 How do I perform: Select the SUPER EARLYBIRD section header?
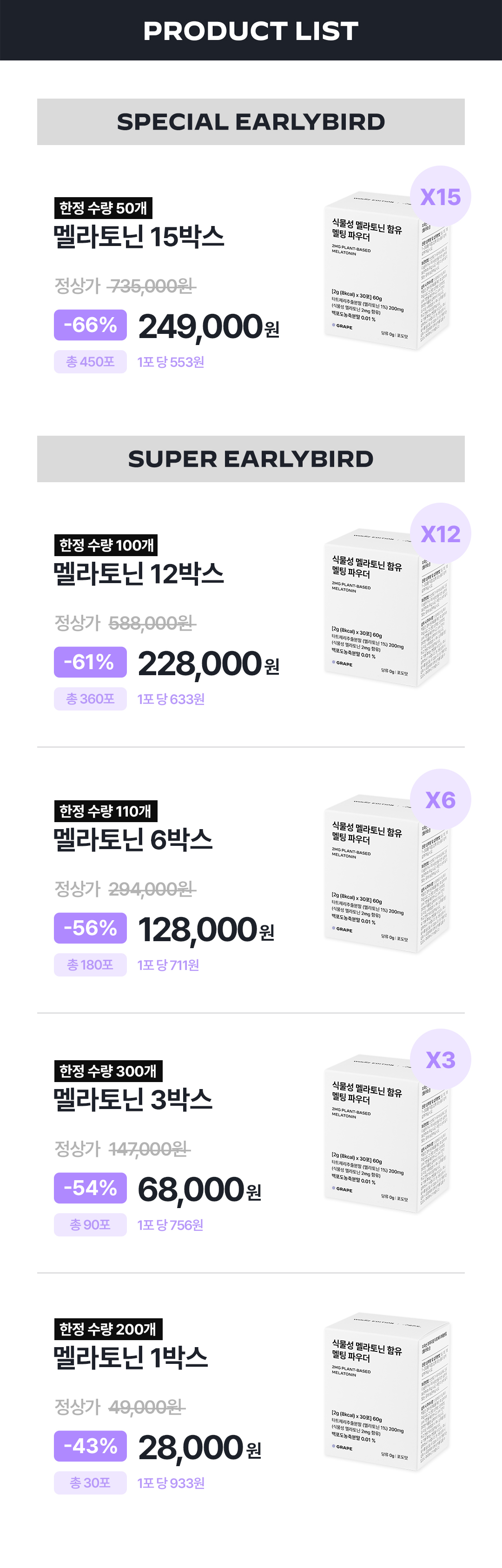coord(251,459)
